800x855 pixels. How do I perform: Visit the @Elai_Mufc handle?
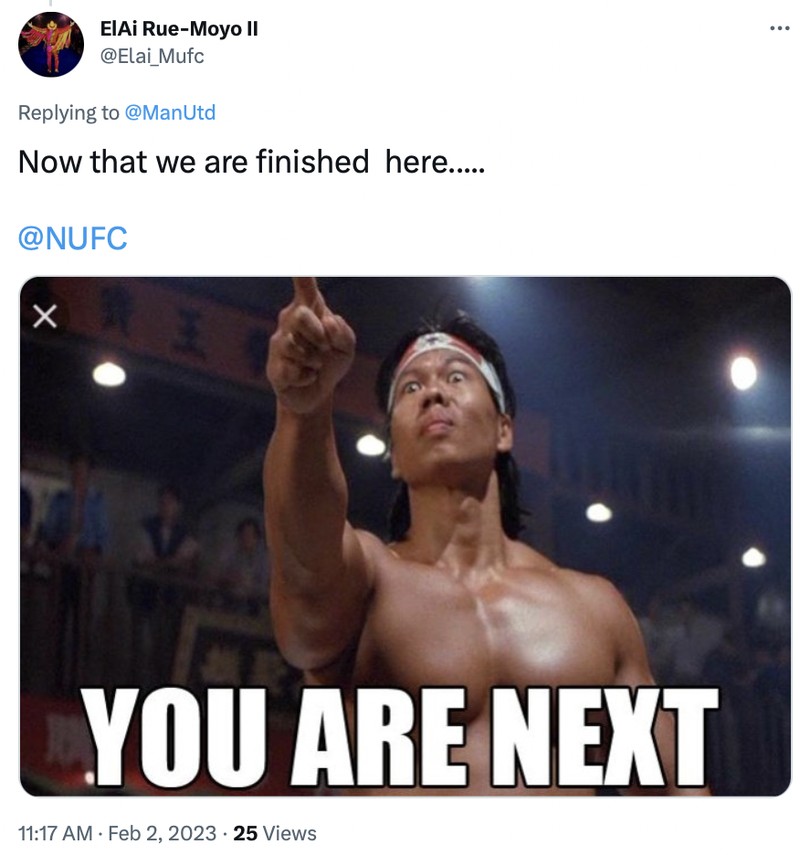click(152, 56)
